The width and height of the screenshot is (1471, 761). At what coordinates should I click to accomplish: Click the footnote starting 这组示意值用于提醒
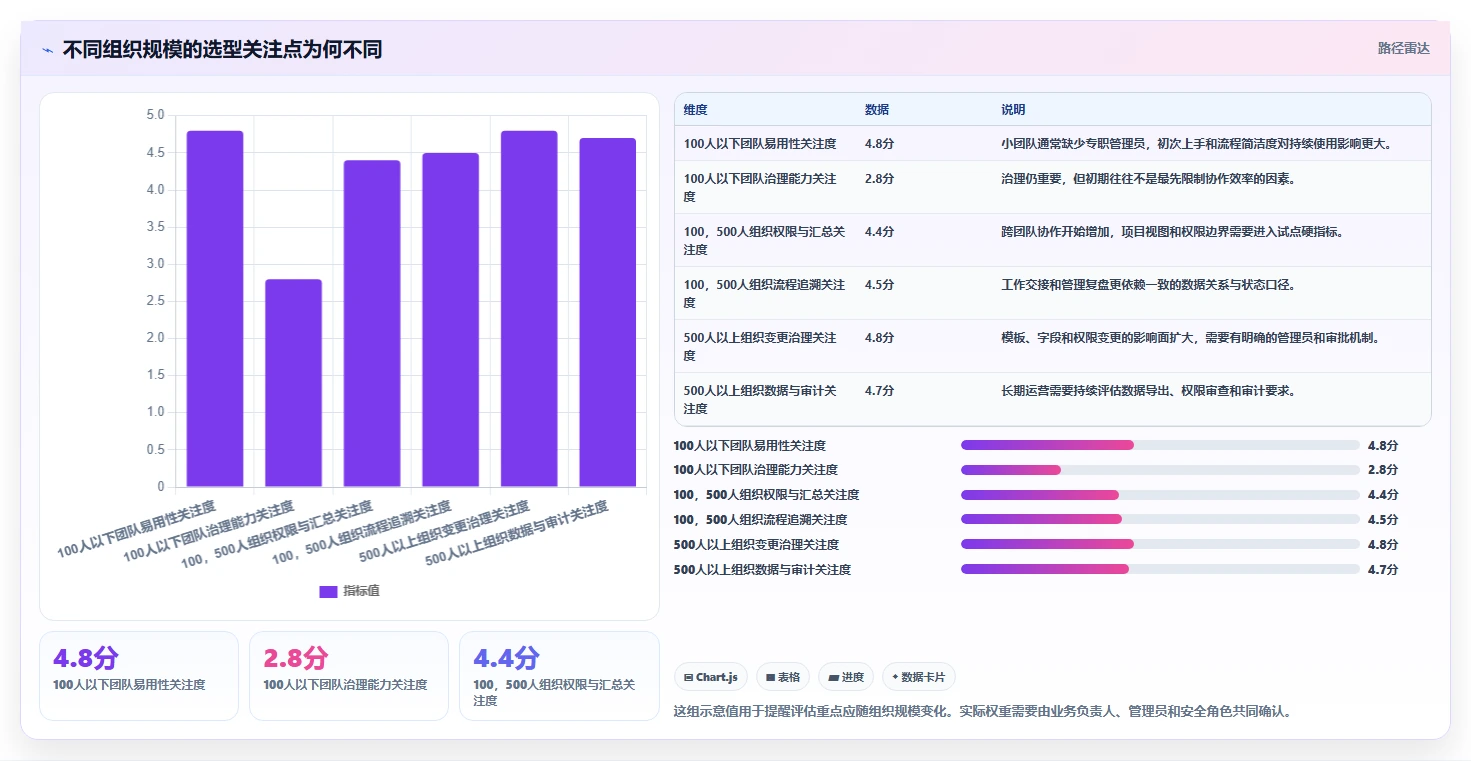tap(983, 712)
